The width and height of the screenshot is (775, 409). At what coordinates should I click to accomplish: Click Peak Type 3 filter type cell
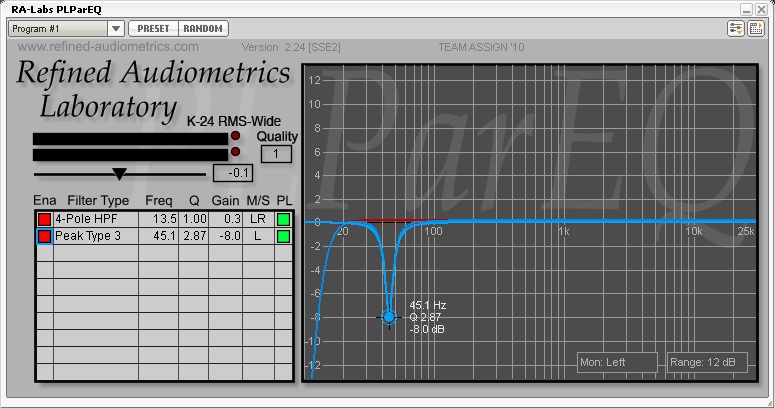96,236
